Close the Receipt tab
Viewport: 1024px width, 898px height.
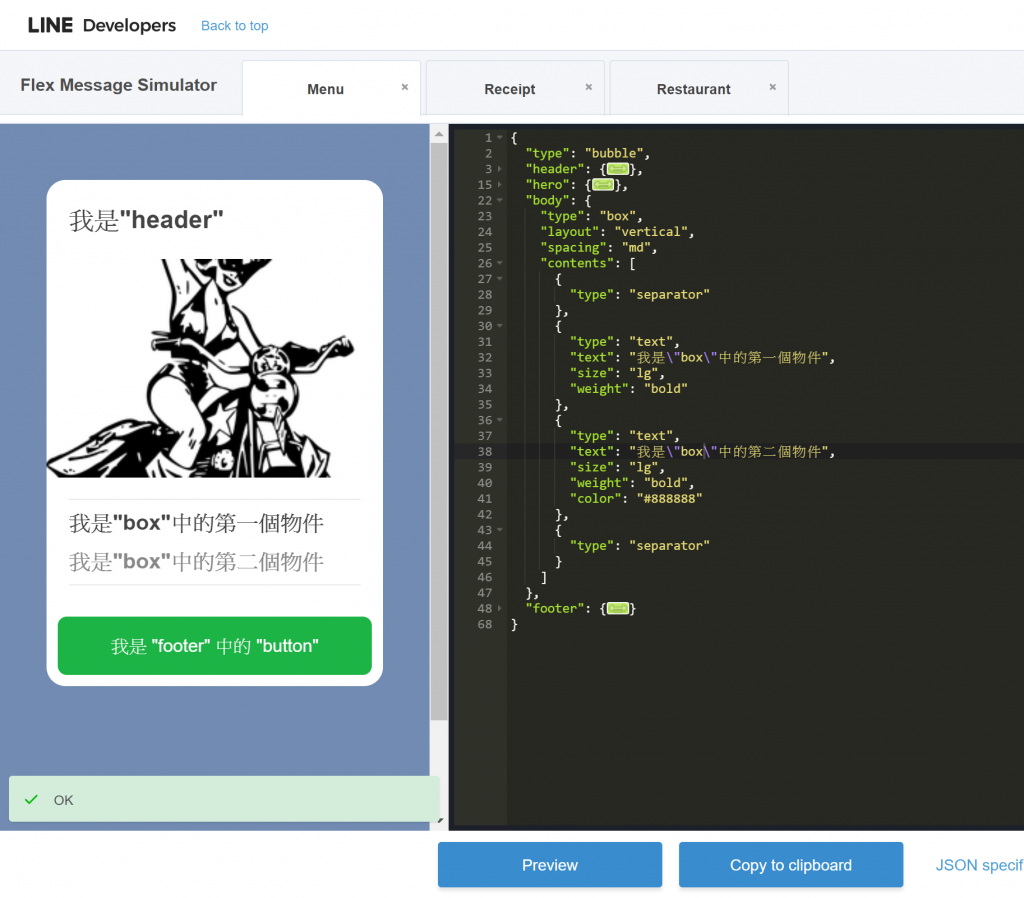point(588,87)
